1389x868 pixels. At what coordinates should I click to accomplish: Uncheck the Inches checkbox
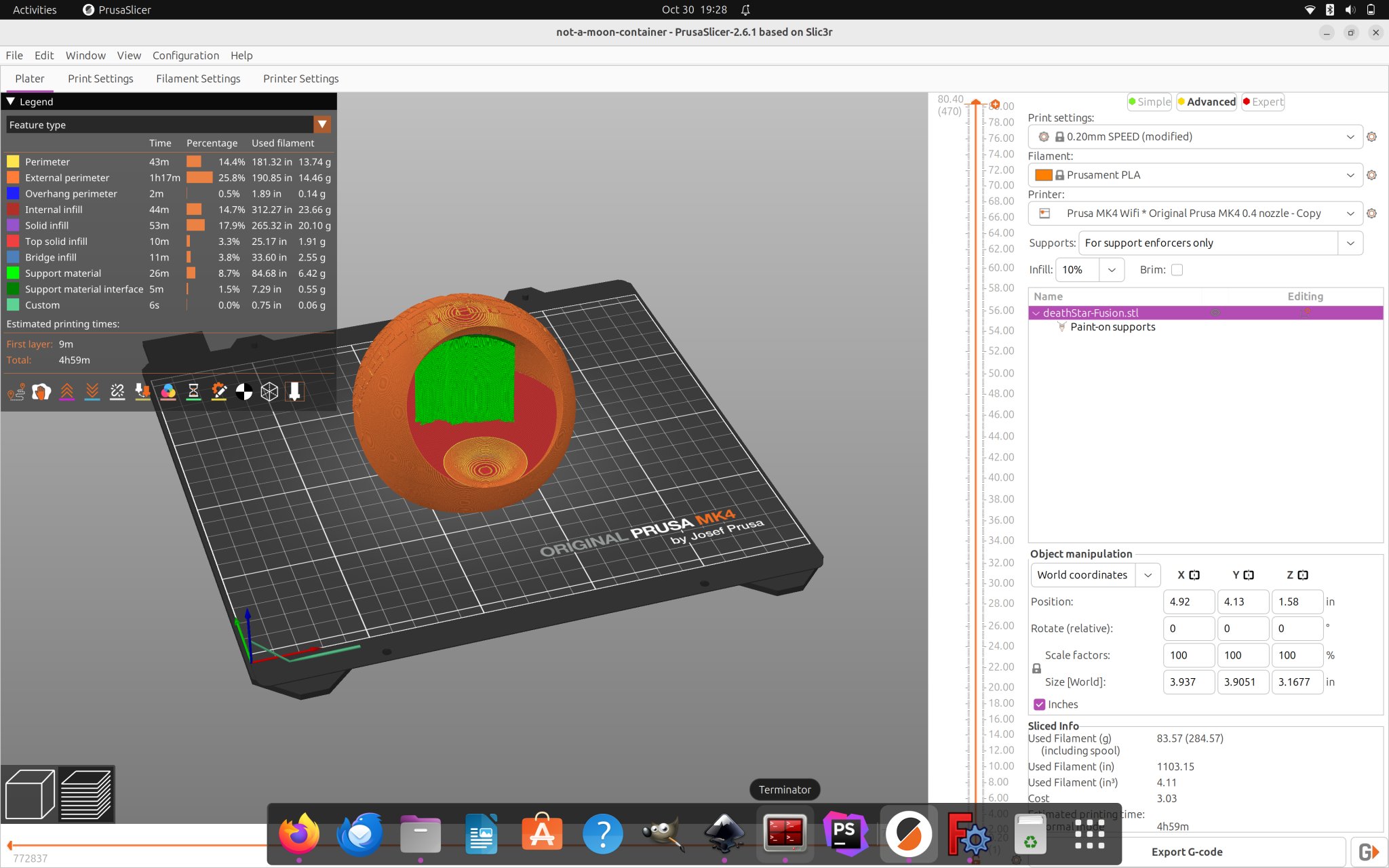(1039, 705)
